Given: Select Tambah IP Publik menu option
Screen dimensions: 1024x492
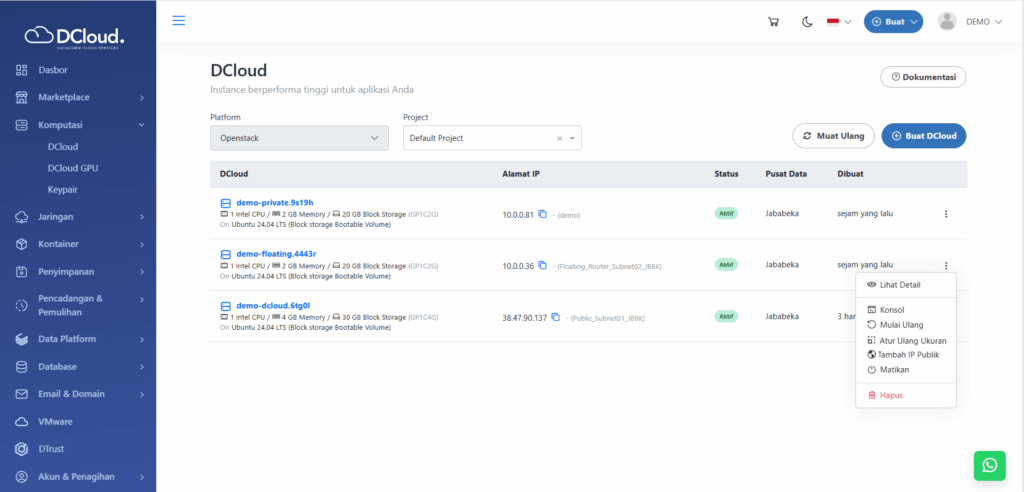Looking at the screenshot, I should (x=907, y=354).
